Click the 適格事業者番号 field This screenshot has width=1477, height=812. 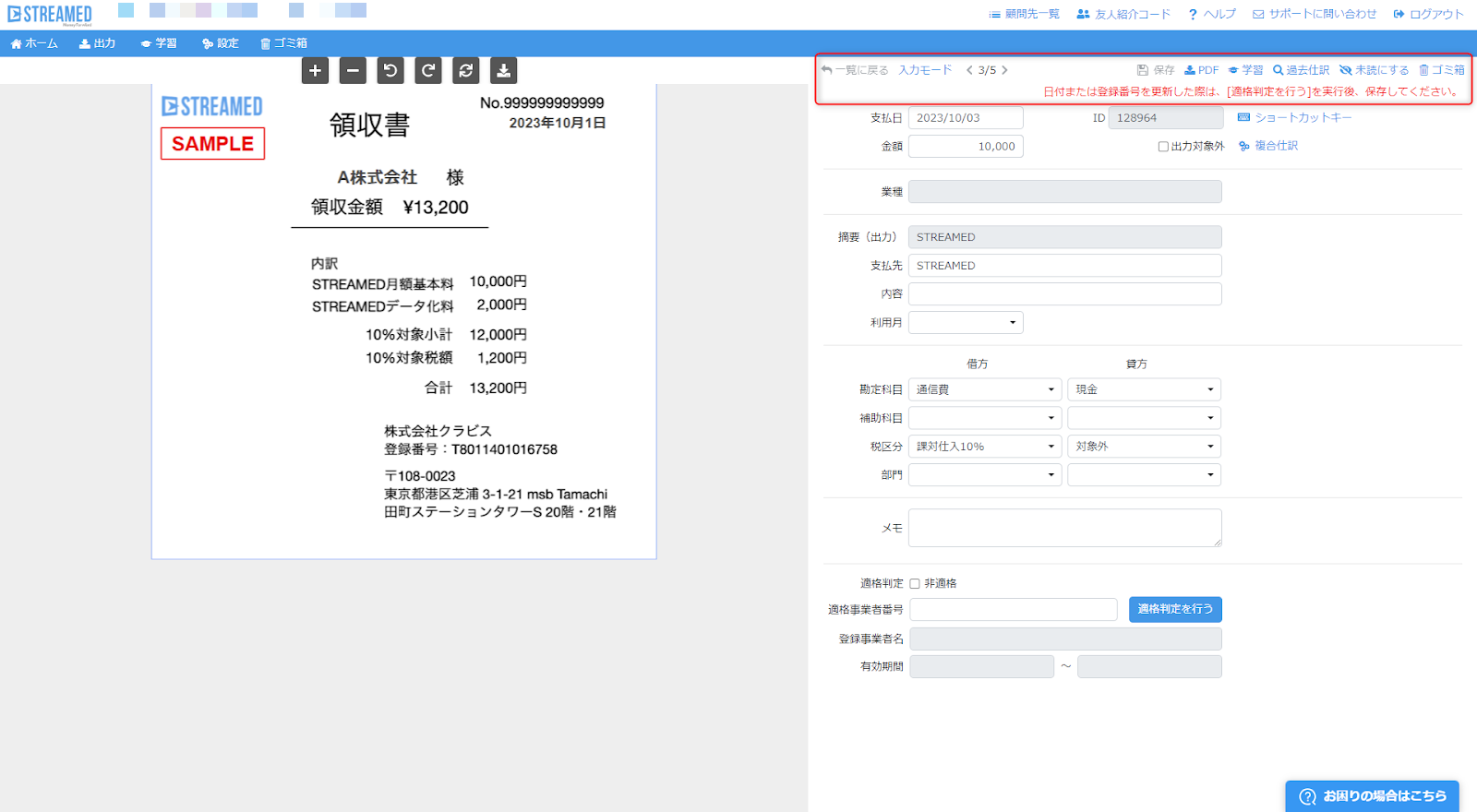point(1014,609)
